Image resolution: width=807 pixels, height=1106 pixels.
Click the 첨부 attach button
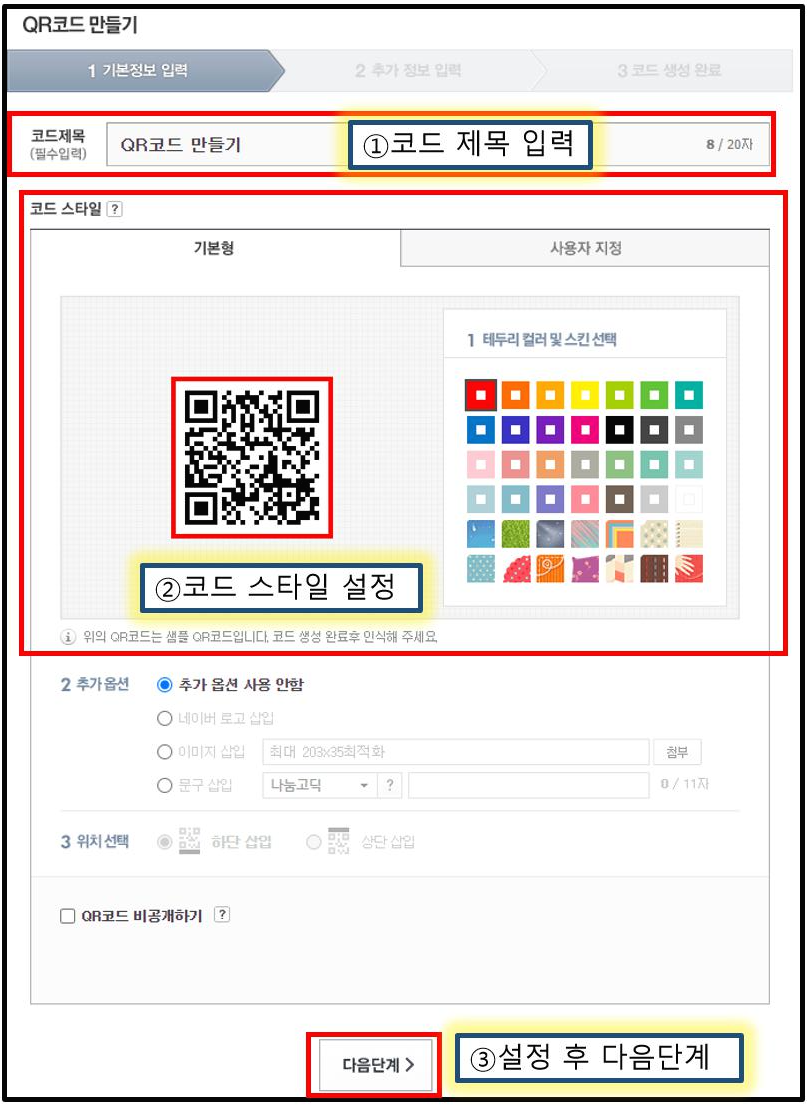[x=677, y=752]
